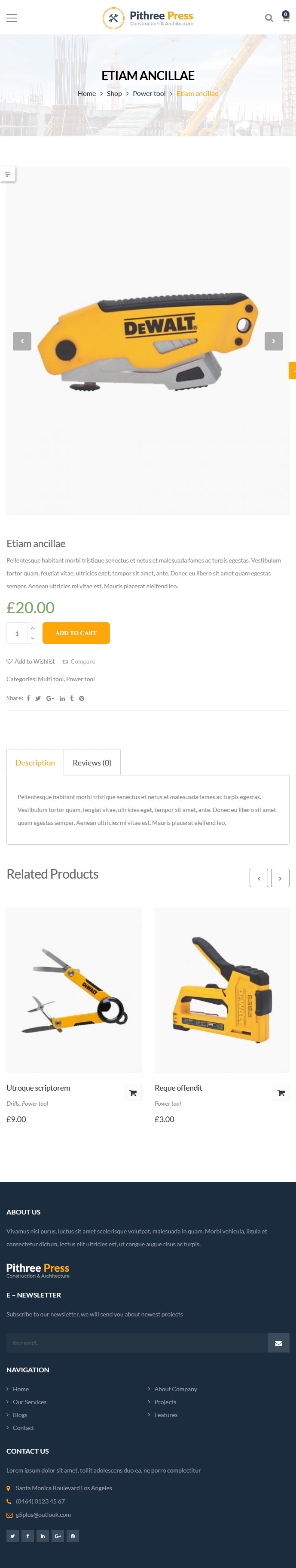Image resolution: width=296 pixels, height=1568 pixels.
Task: Increase quantity with up arrow
Action: coord(32,627)
